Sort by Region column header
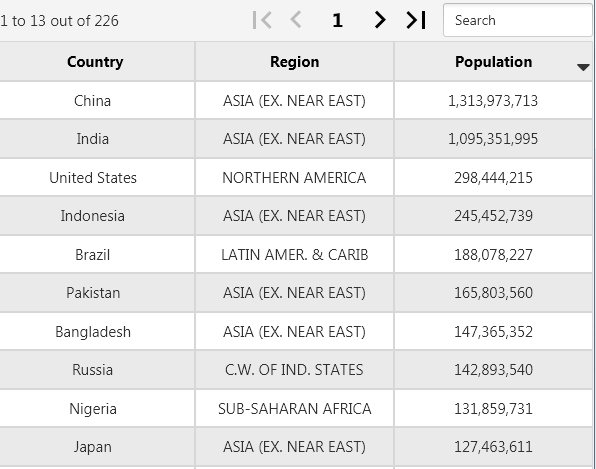Image resolution: width=596 pixels, height=469 pixels. click(x=295, y=62)
